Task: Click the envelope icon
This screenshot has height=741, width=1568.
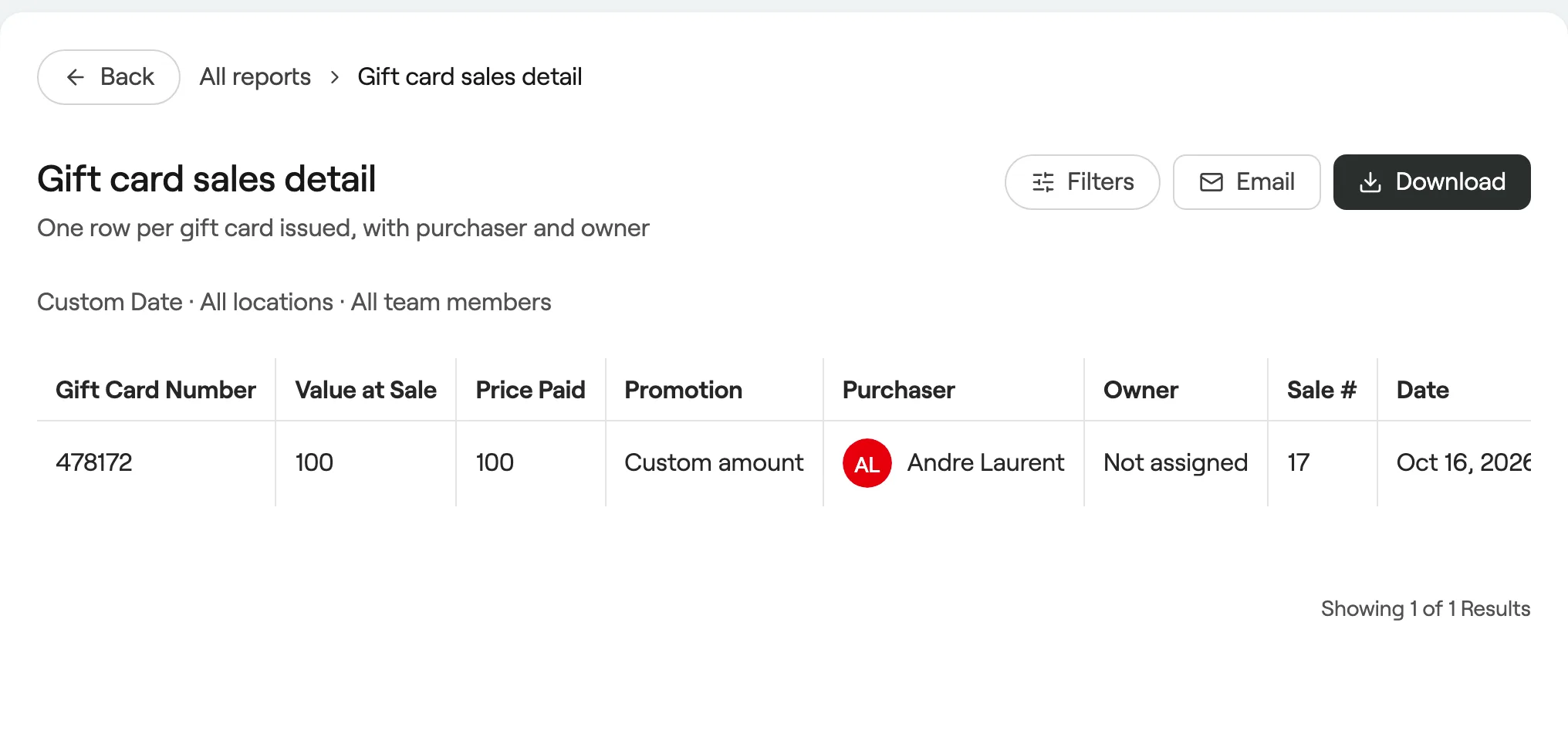Action: pyautogui.click(x=1211, y=182)
